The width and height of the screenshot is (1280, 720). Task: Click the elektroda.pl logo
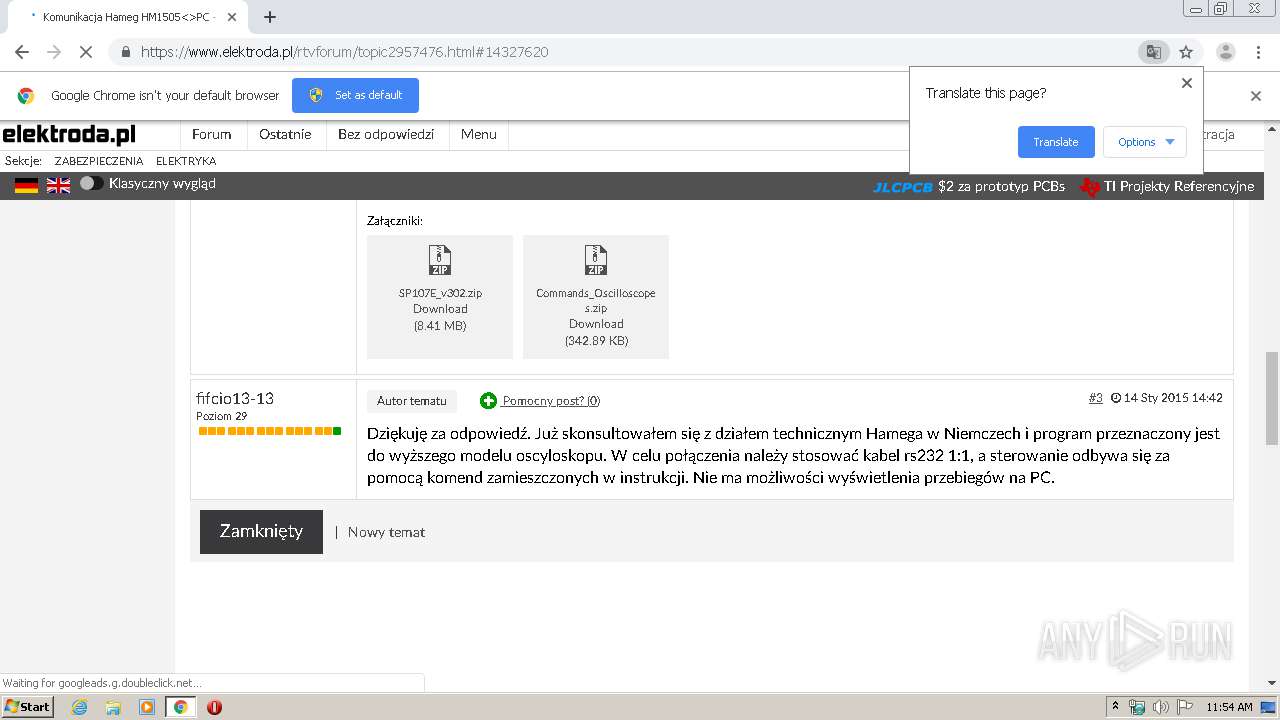(x=69, y=134)
